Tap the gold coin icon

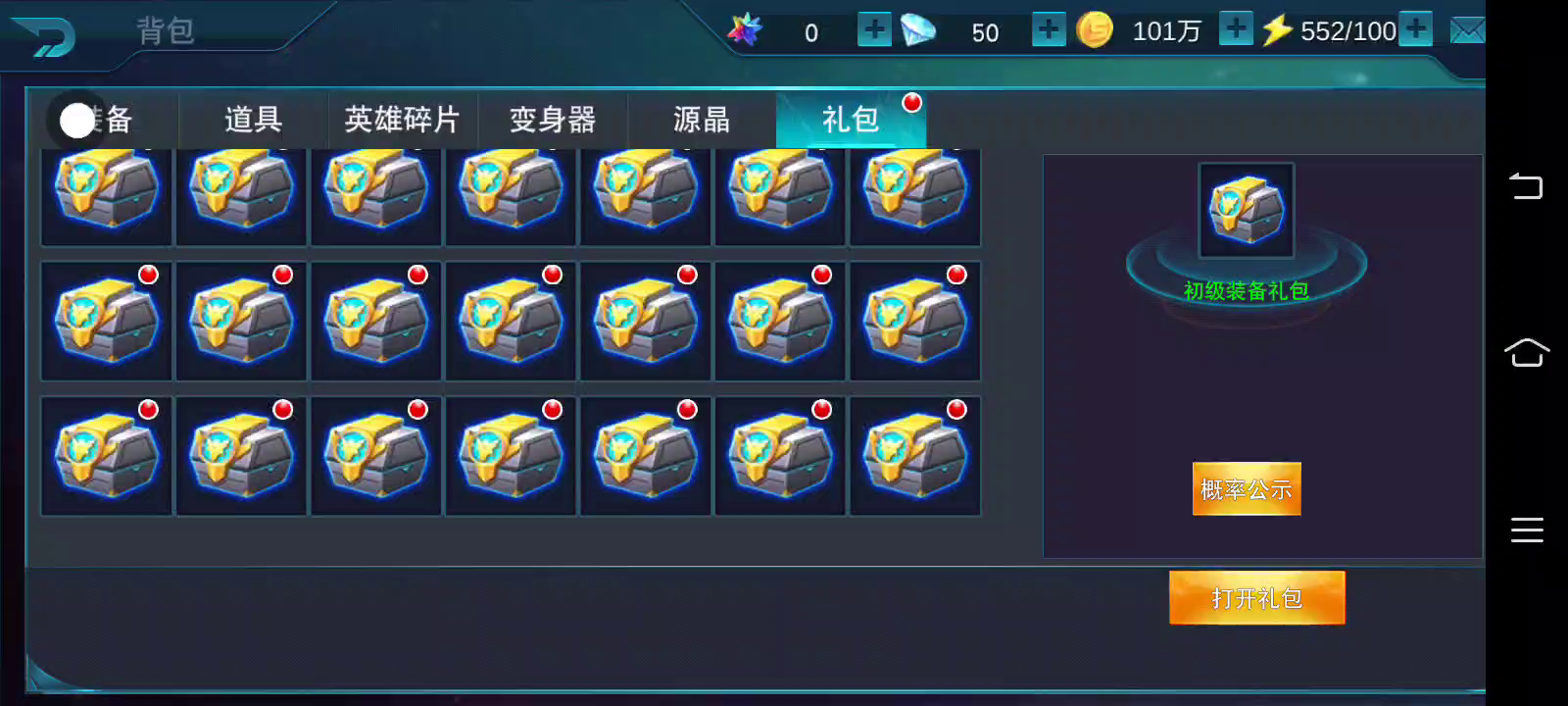pos(1095,29)
